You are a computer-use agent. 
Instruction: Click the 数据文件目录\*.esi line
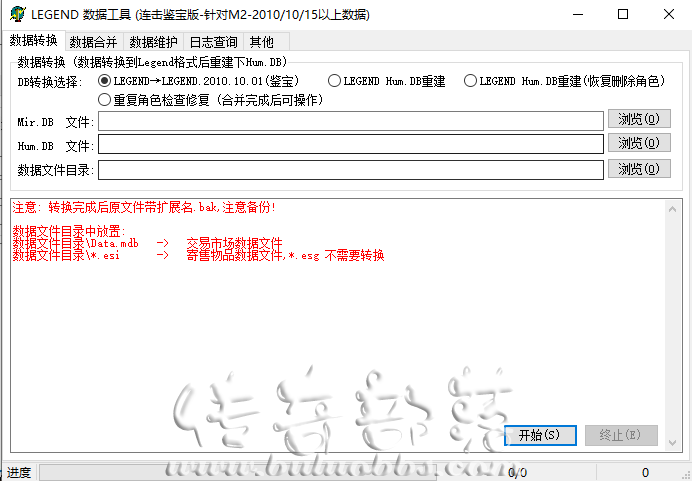199,255
